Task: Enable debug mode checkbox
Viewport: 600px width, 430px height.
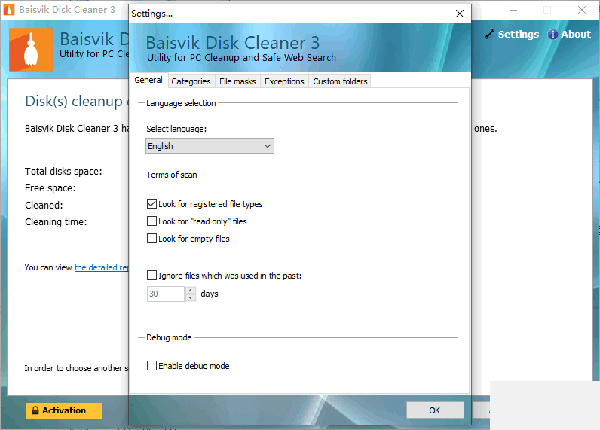Action: (x=152, y=365)
